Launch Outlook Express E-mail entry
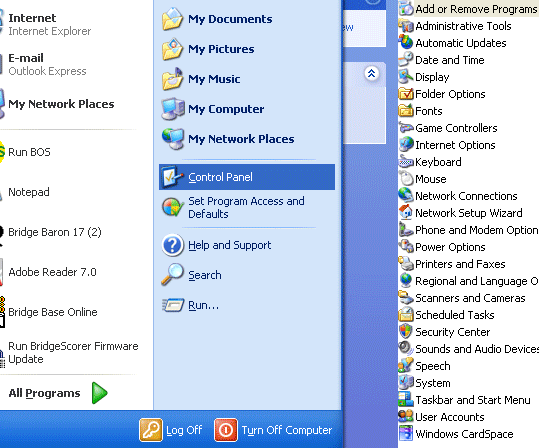 pos(46,64)
